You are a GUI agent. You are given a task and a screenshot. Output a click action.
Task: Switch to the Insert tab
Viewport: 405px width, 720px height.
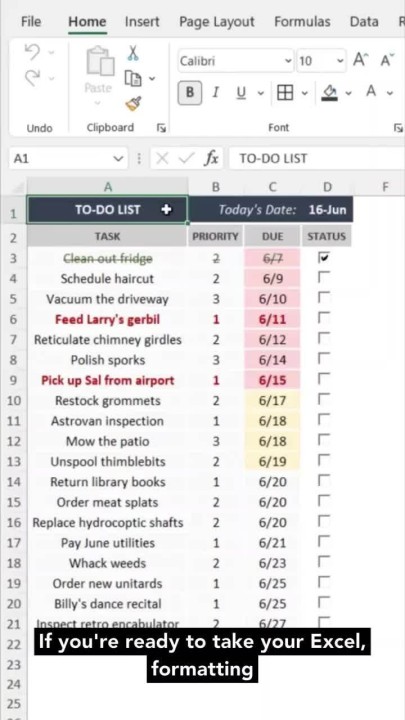142,22
